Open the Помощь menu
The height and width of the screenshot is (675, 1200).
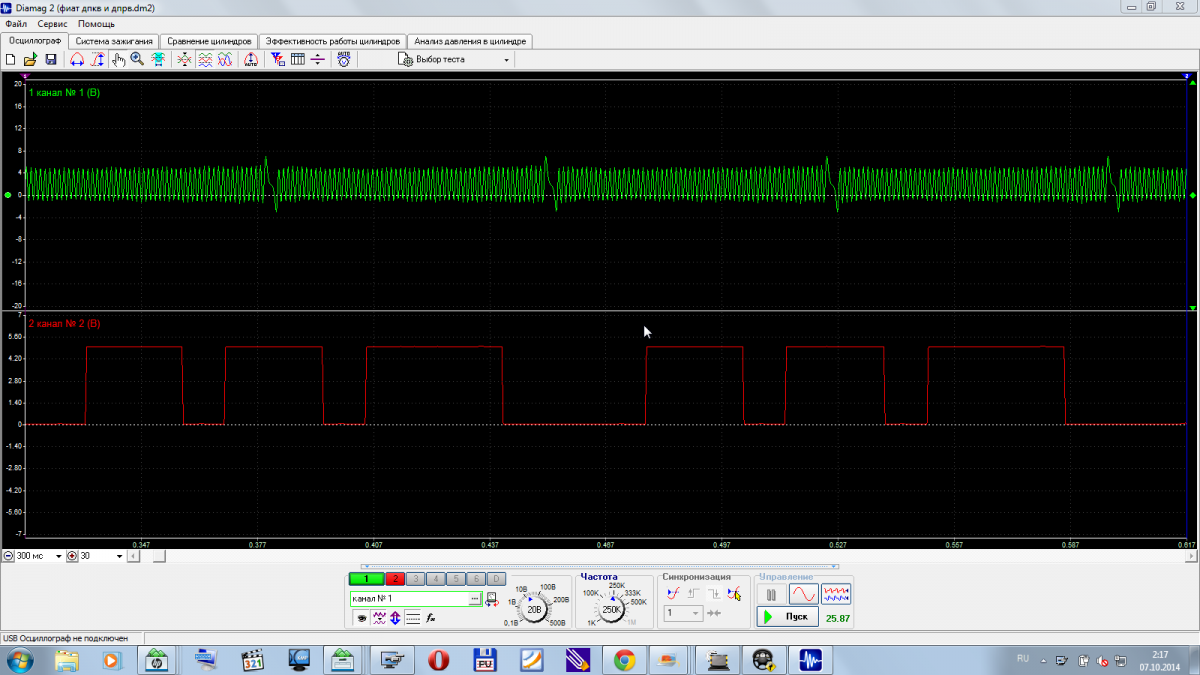96,23
